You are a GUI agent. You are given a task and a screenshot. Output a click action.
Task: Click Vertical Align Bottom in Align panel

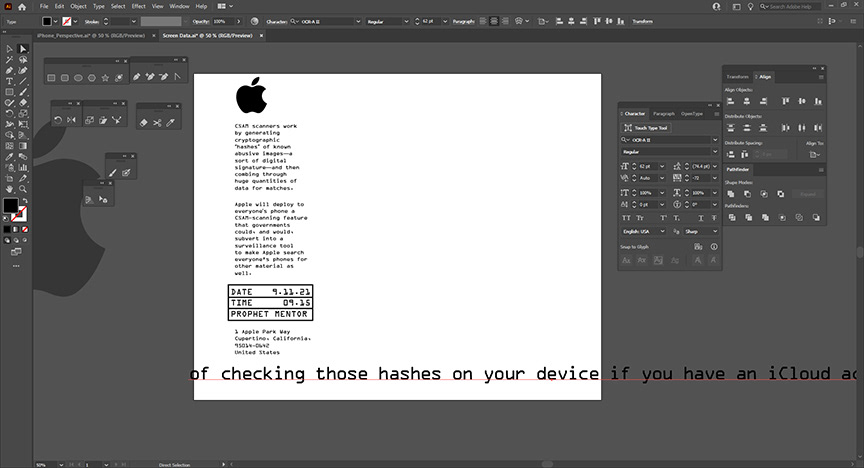(818, 101)
